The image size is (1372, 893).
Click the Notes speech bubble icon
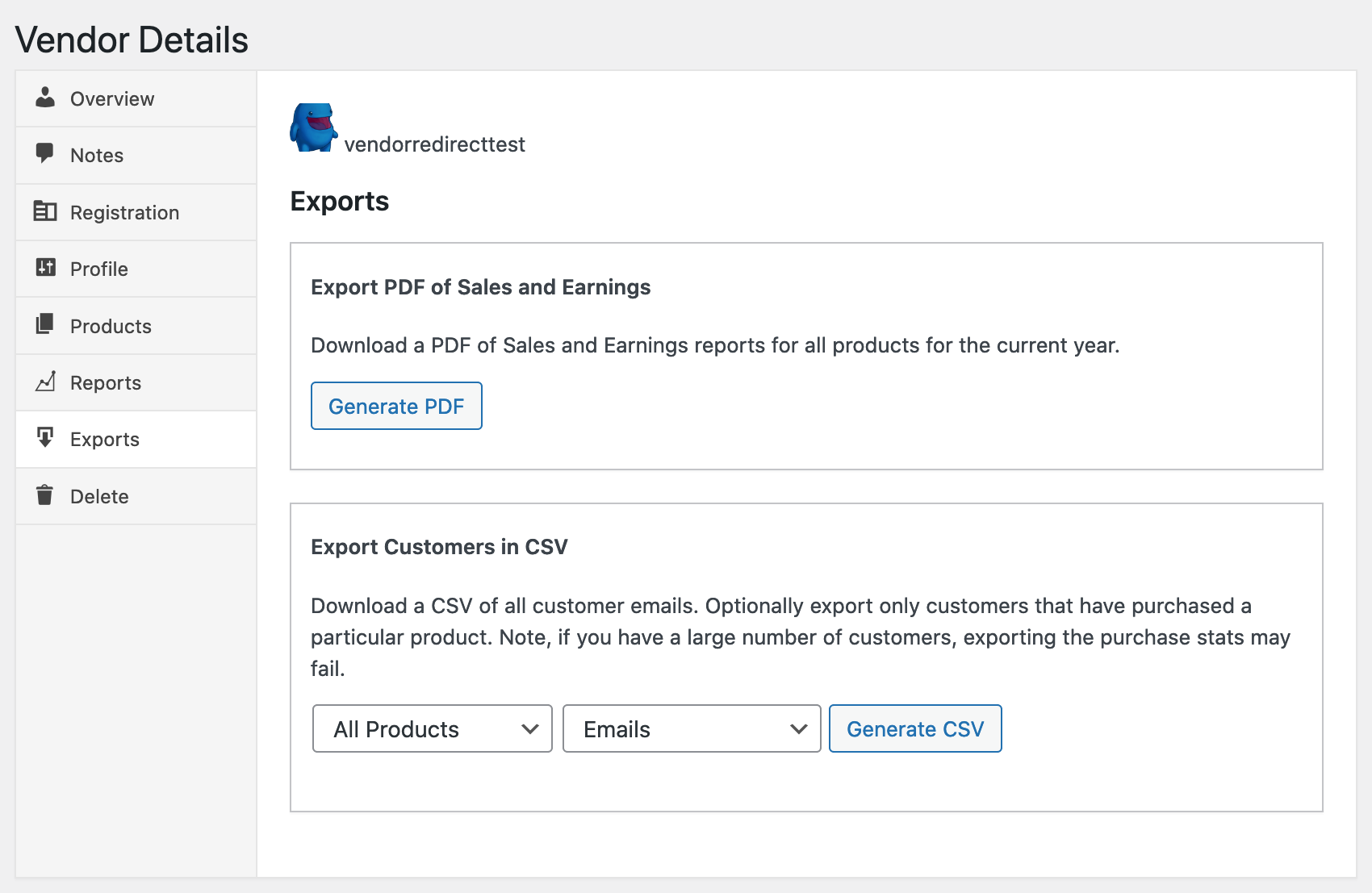click(45, 153)
